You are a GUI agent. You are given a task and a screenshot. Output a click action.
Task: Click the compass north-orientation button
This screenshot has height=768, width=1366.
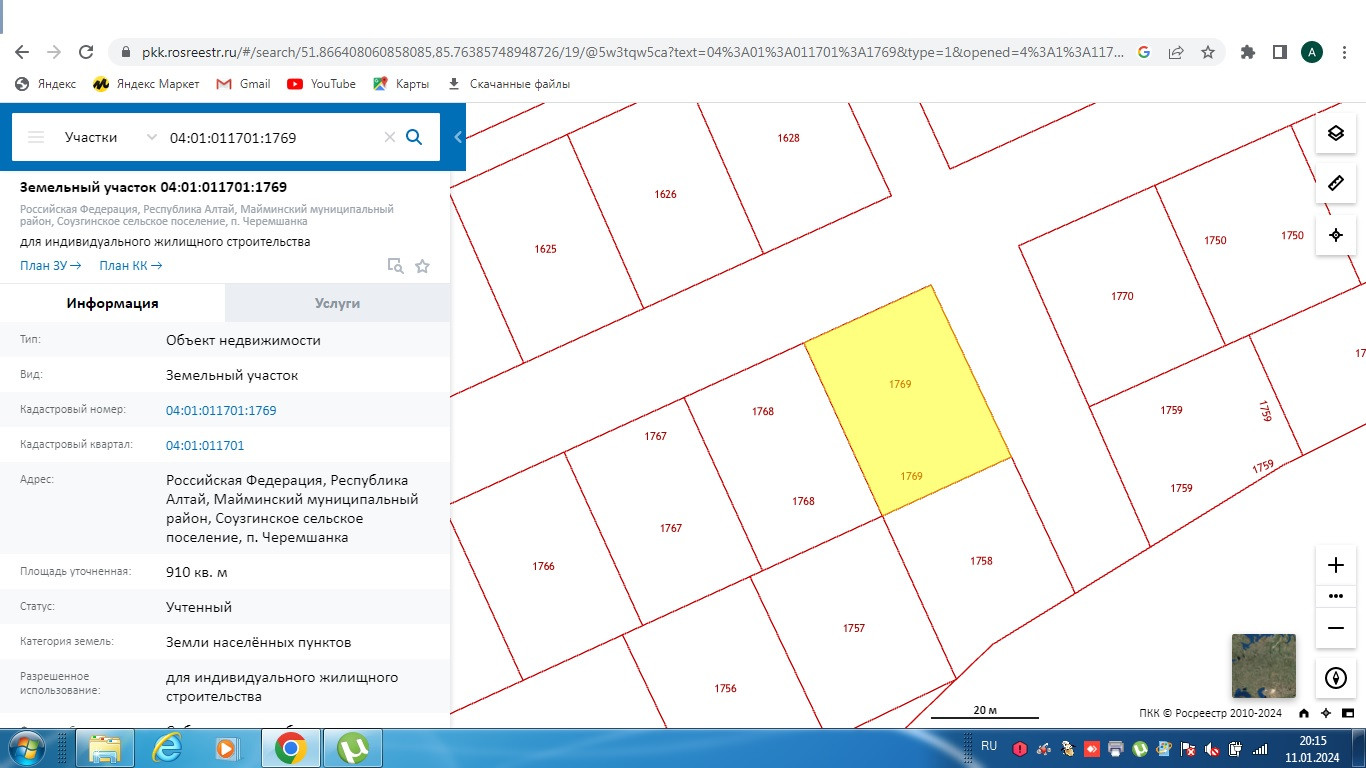point(1336,678)
